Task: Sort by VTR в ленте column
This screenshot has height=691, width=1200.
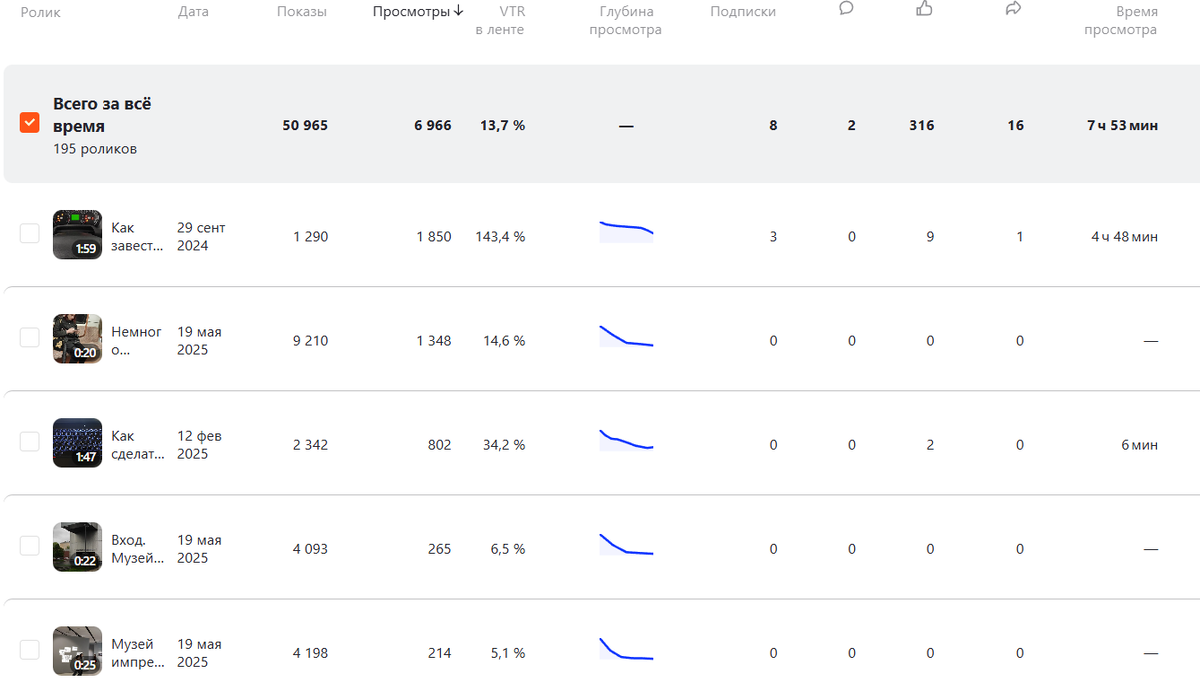Action: click(500, 21)
